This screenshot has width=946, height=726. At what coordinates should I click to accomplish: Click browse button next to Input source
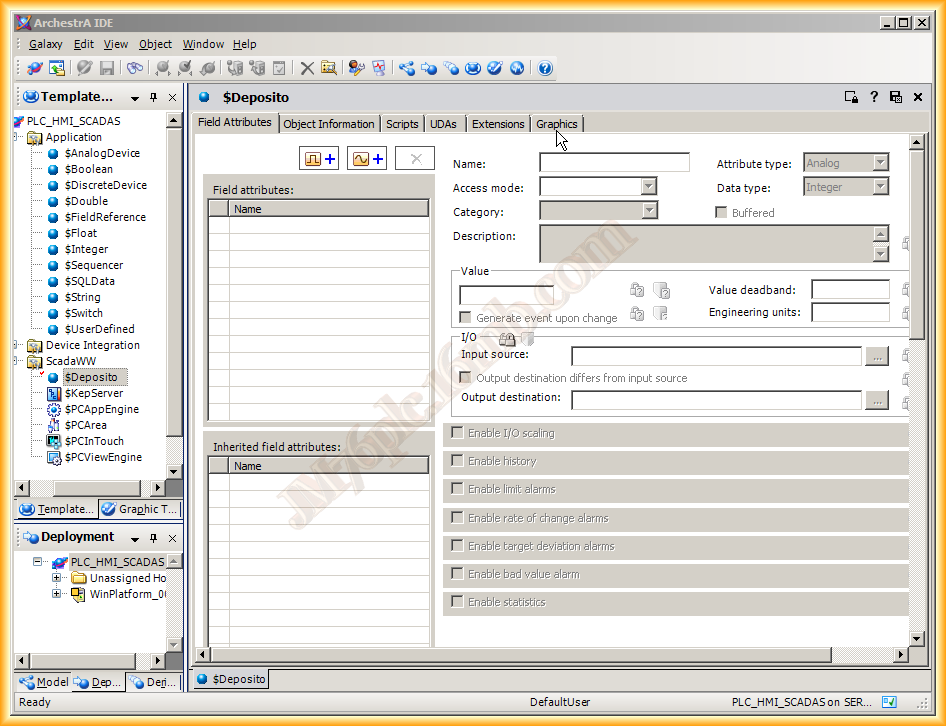876,356
